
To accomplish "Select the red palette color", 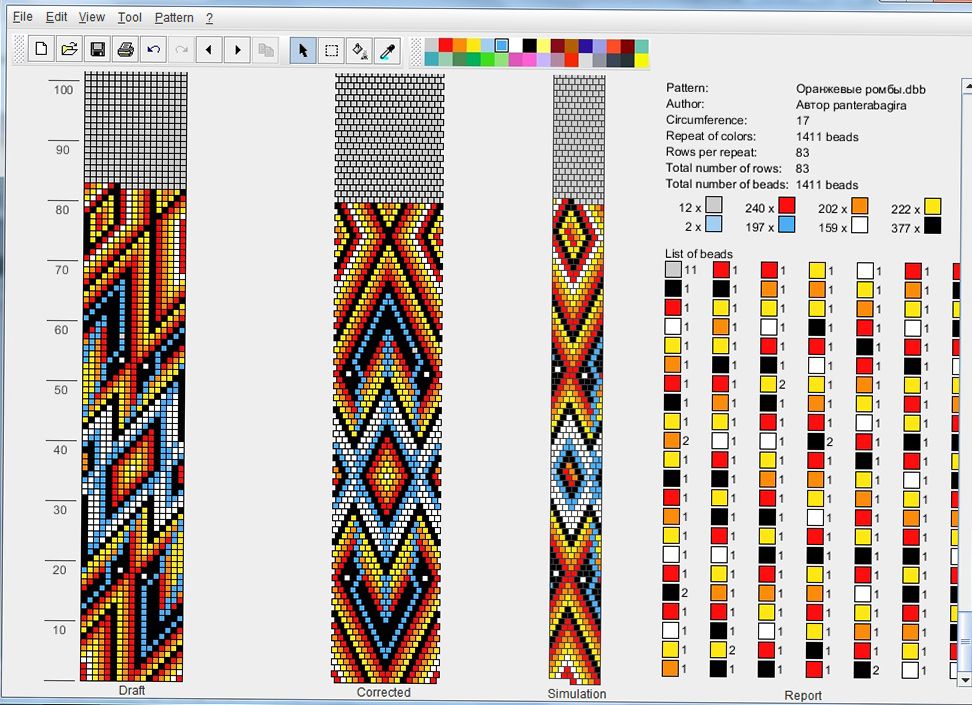I will [x=446, y=45].
